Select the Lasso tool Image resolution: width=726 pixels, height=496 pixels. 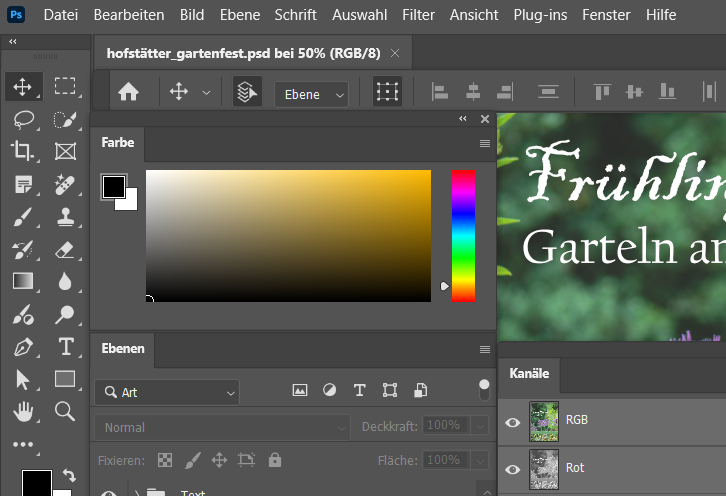coord(22,119)
